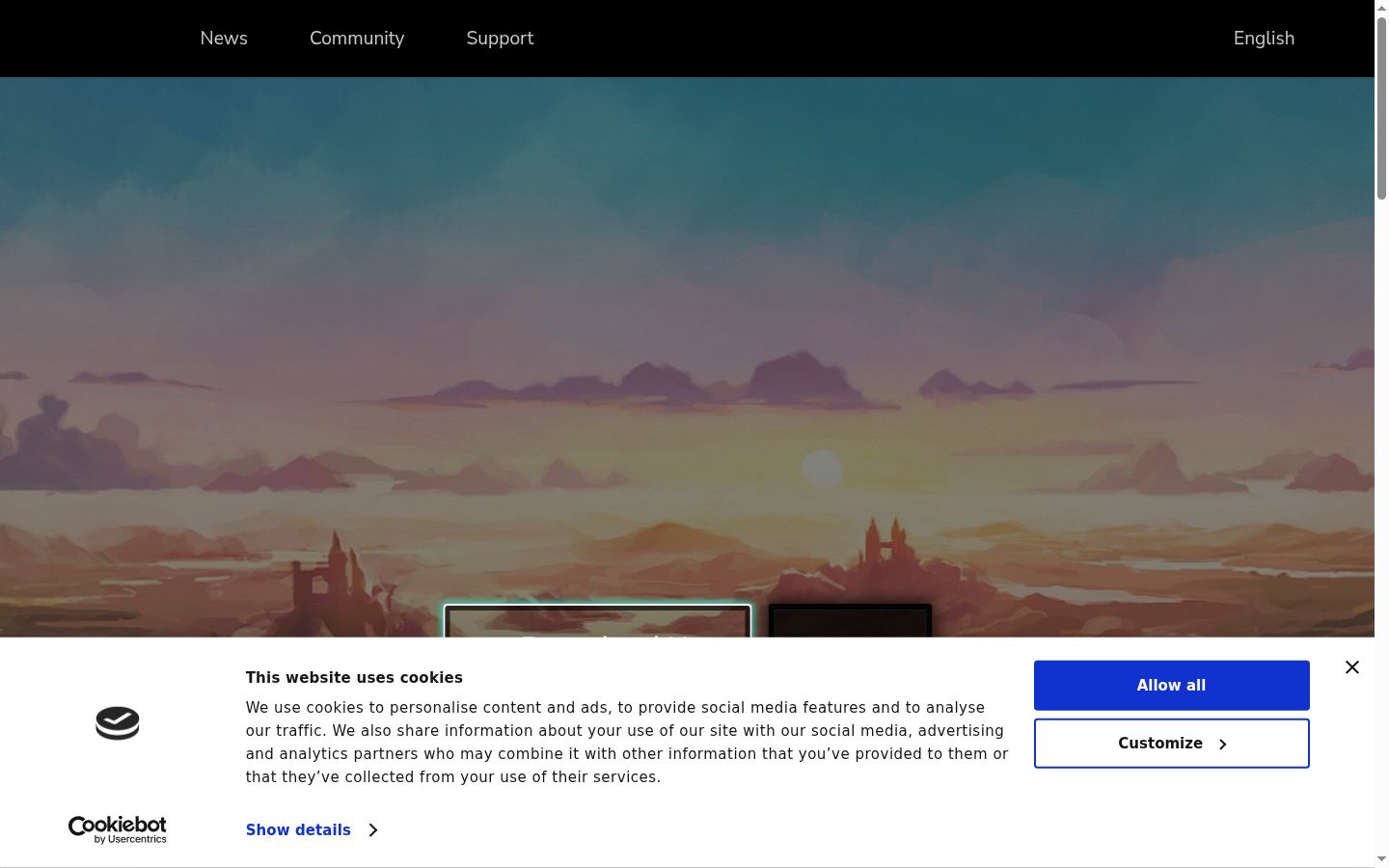Open the Customize cookie settings
The width and height of the screenshot is (1389, 868).
pyautogui.click(x=1172, y=744)
